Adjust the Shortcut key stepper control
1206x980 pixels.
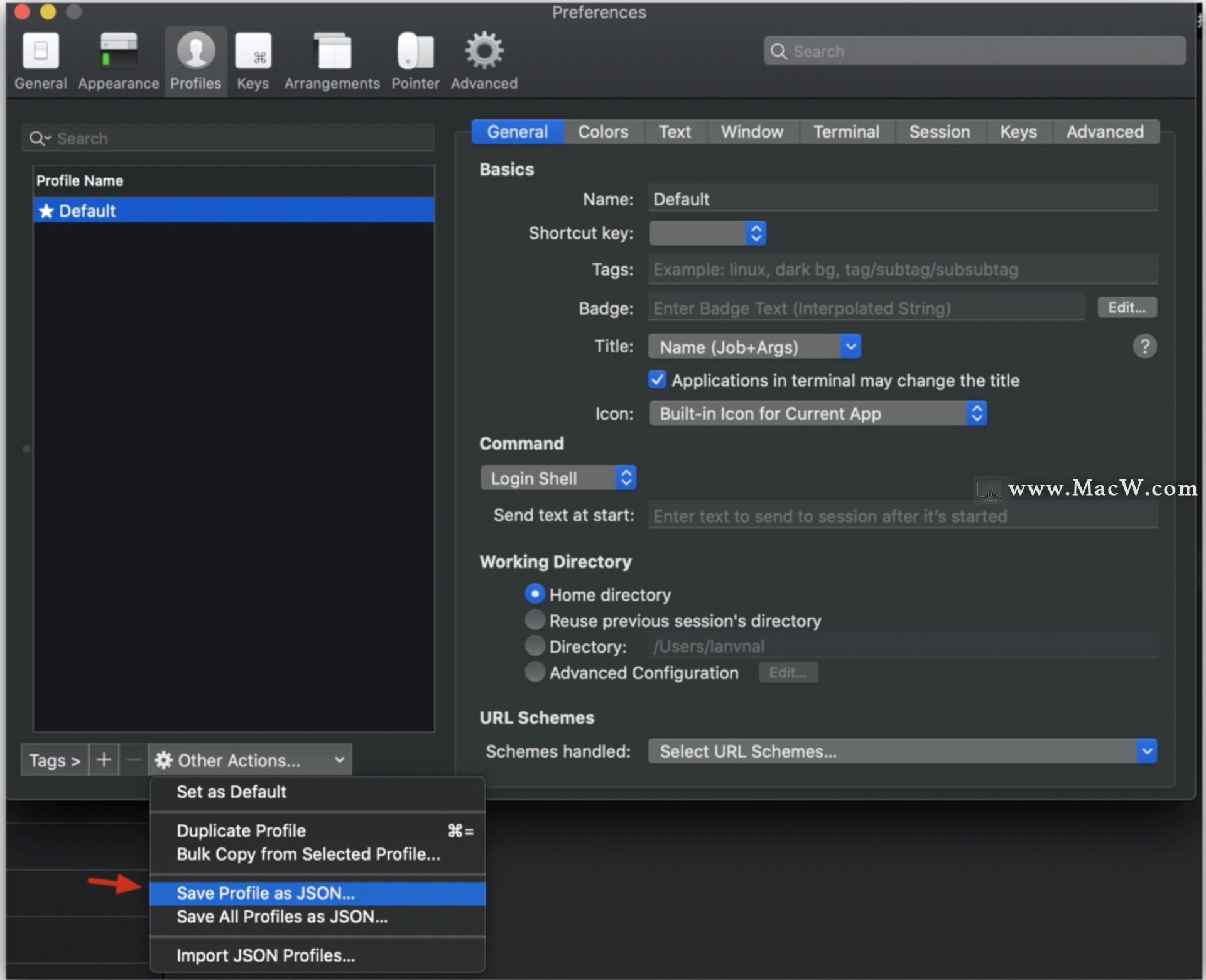(756, 233)
